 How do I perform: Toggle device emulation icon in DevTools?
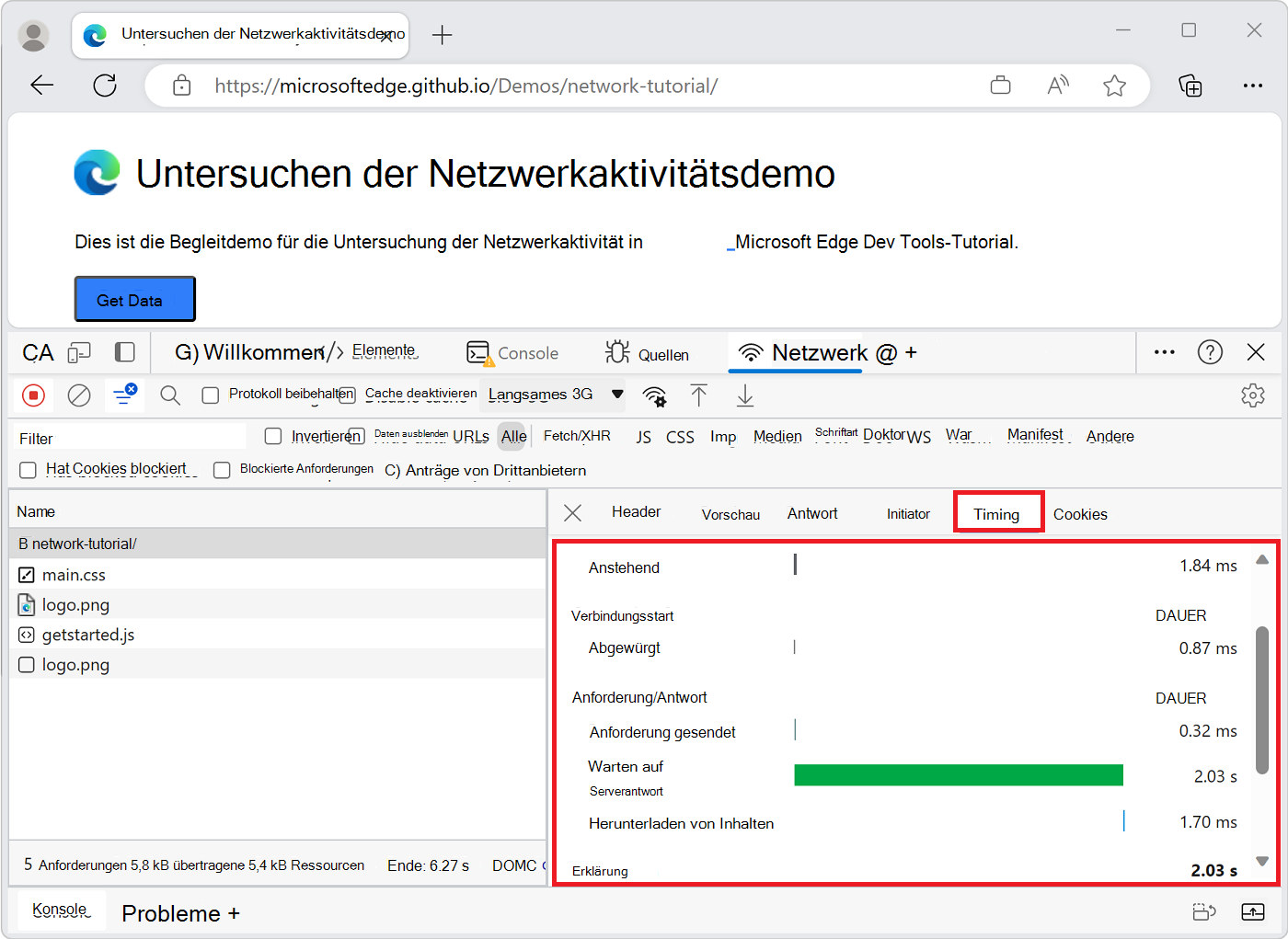point(80,352)
